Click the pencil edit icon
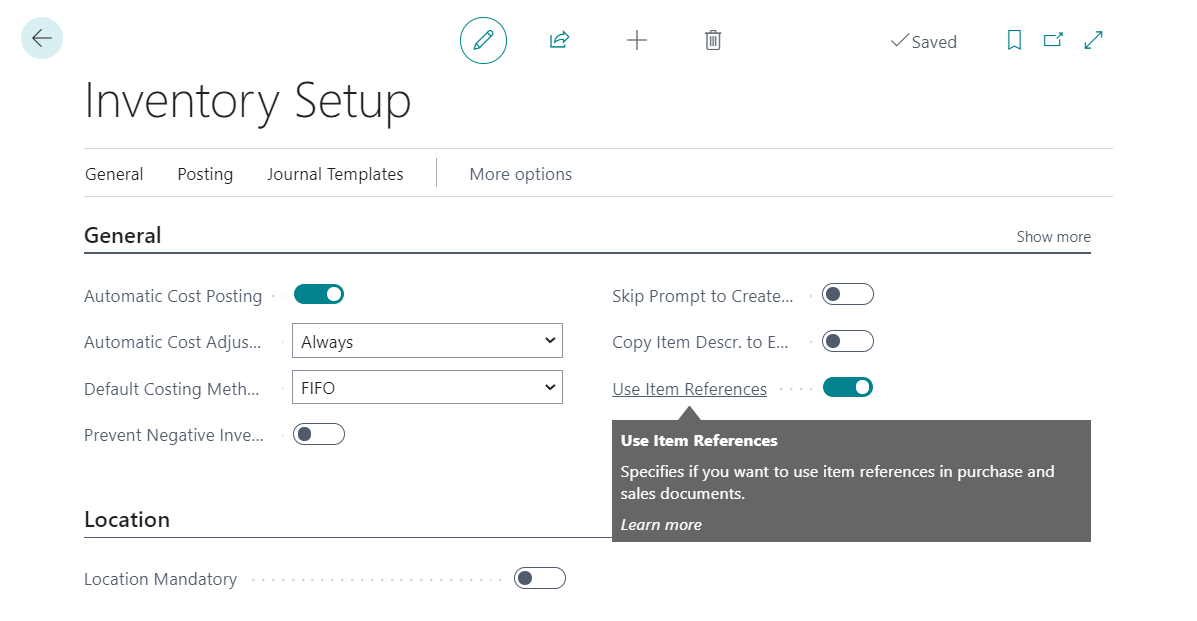This screenshot has height=621, width=1197. click(x=483, y=40)
